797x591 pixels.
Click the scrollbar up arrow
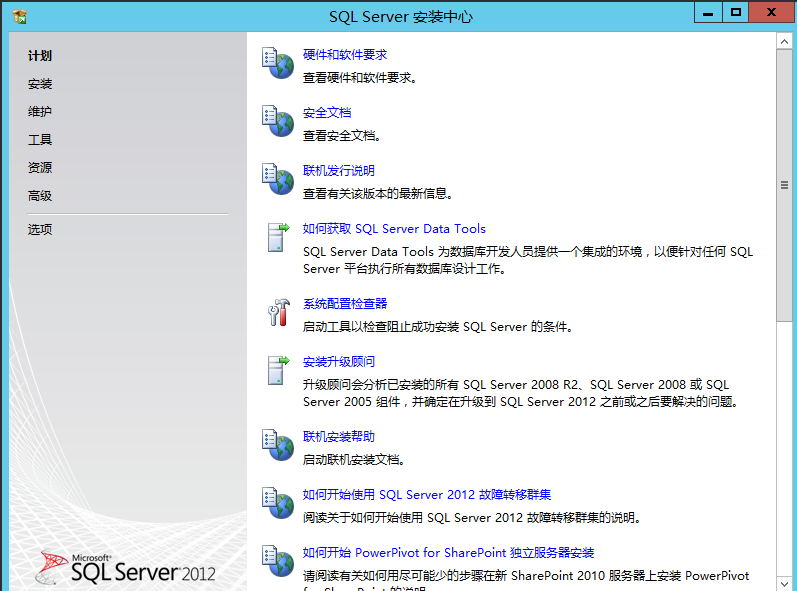pos(784,41)
